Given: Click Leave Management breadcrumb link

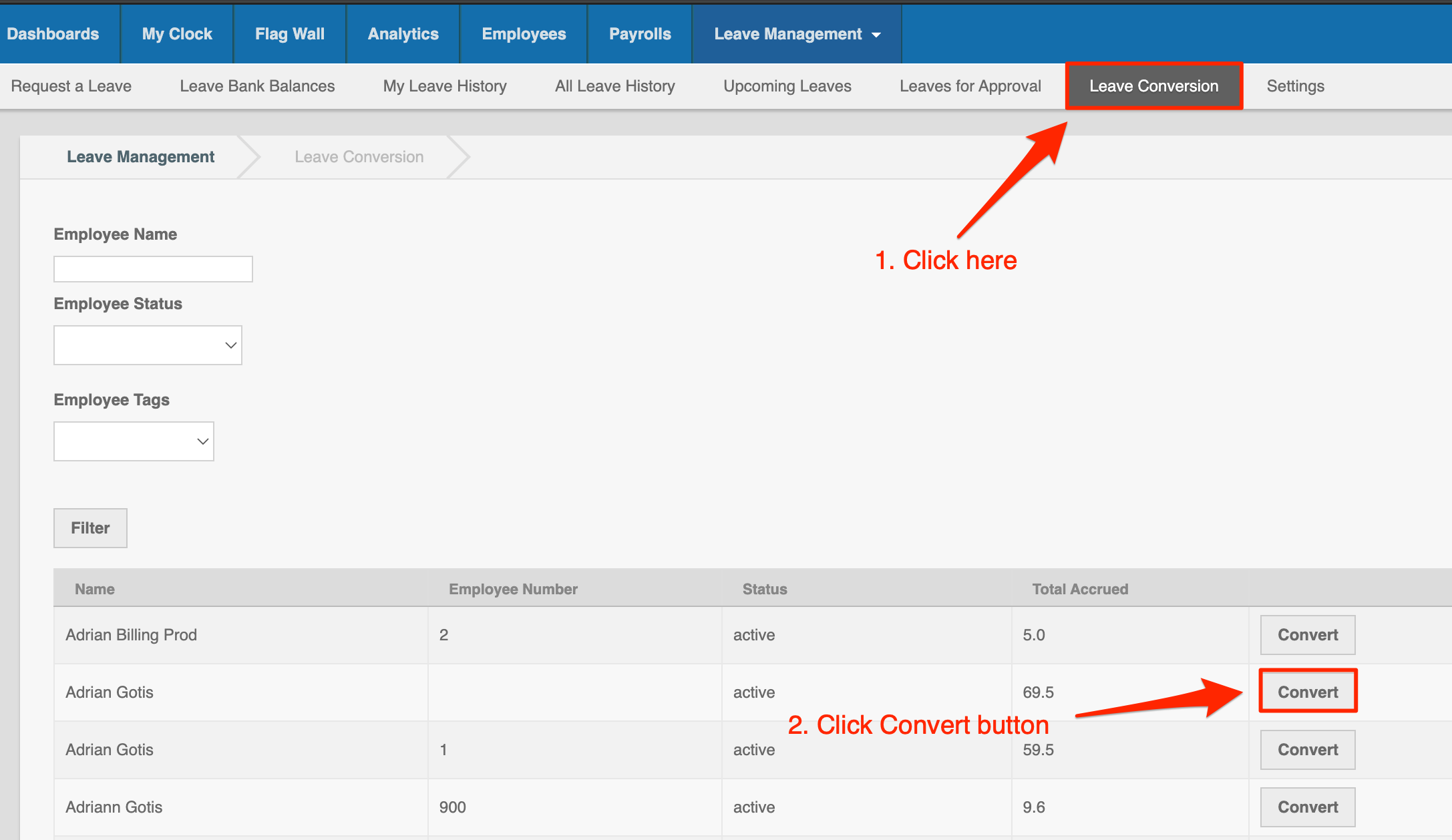Looking at the screenshot, I should coord(140,157).
